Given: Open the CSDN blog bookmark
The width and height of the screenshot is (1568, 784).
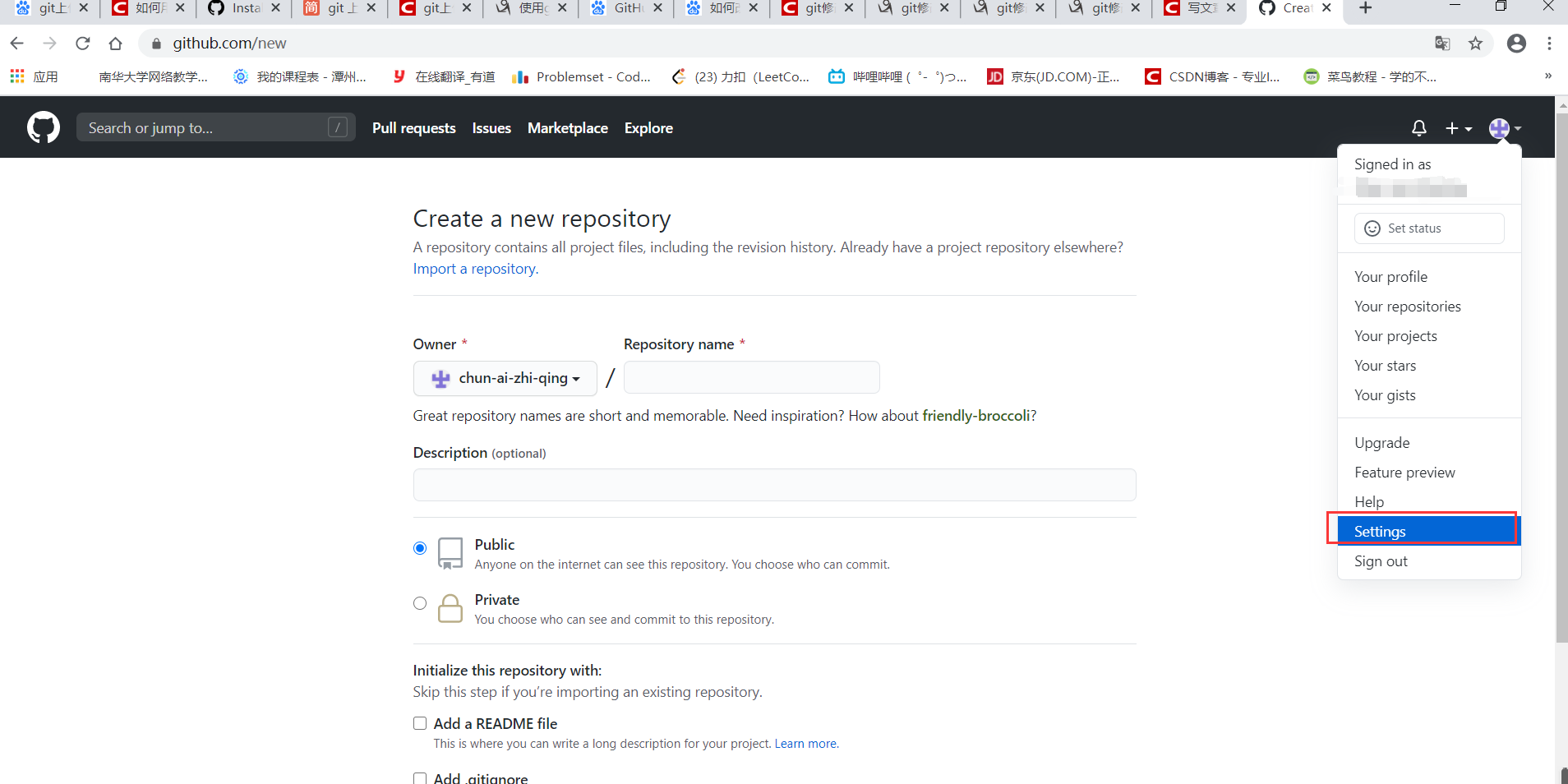Looking at the screenshot, I should pos(1212,76).
